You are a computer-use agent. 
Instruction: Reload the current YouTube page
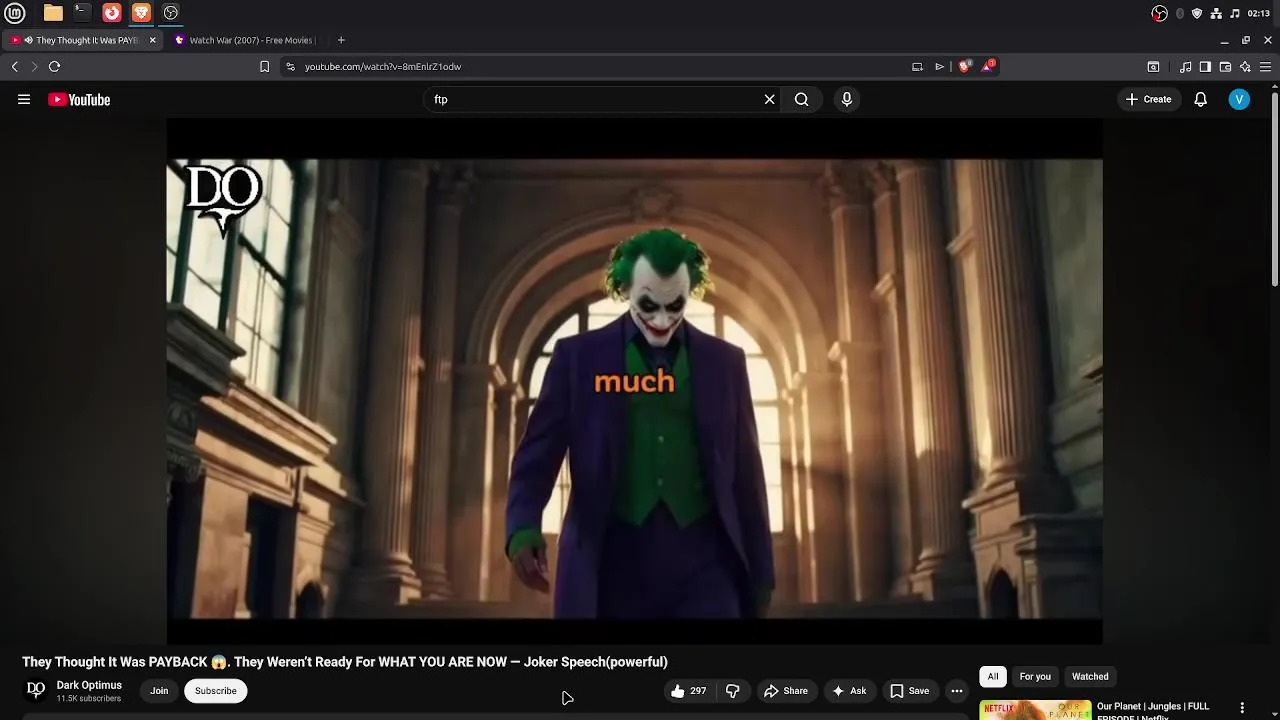point(54,67)
